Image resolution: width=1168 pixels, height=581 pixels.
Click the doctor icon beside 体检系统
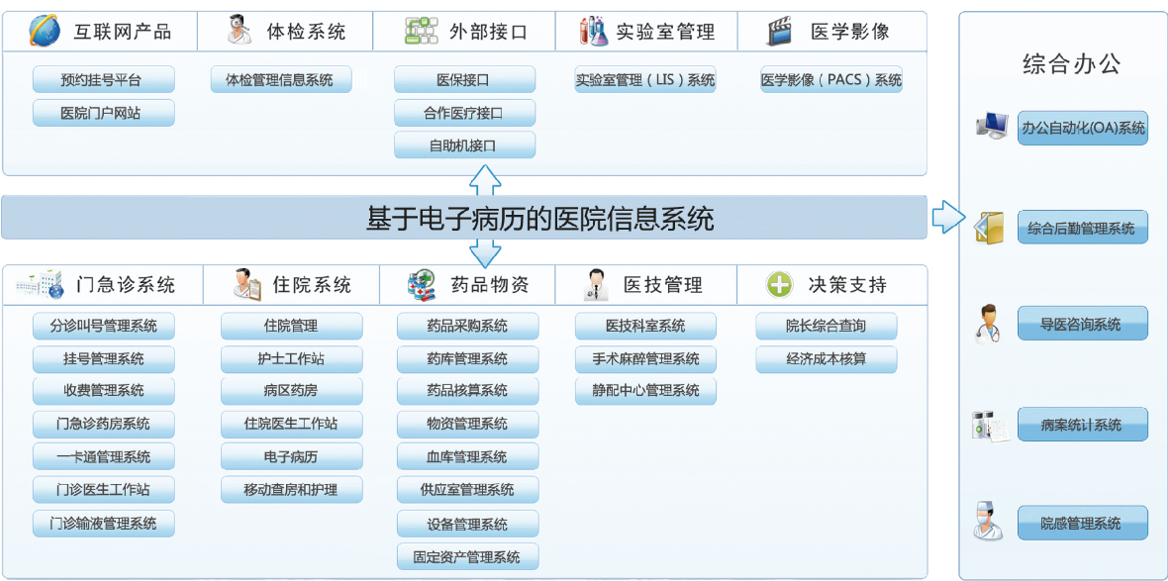(x=238, y=31)
